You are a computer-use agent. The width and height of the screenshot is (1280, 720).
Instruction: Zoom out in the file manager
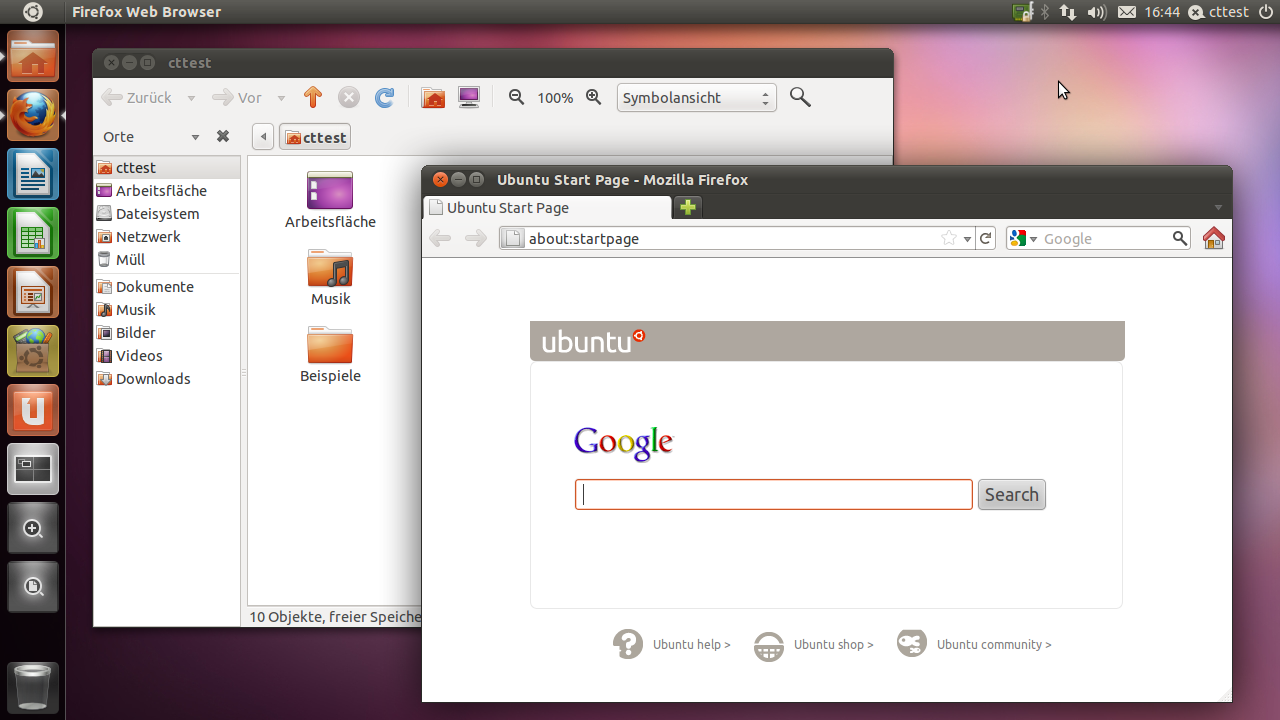coord(516,97)
